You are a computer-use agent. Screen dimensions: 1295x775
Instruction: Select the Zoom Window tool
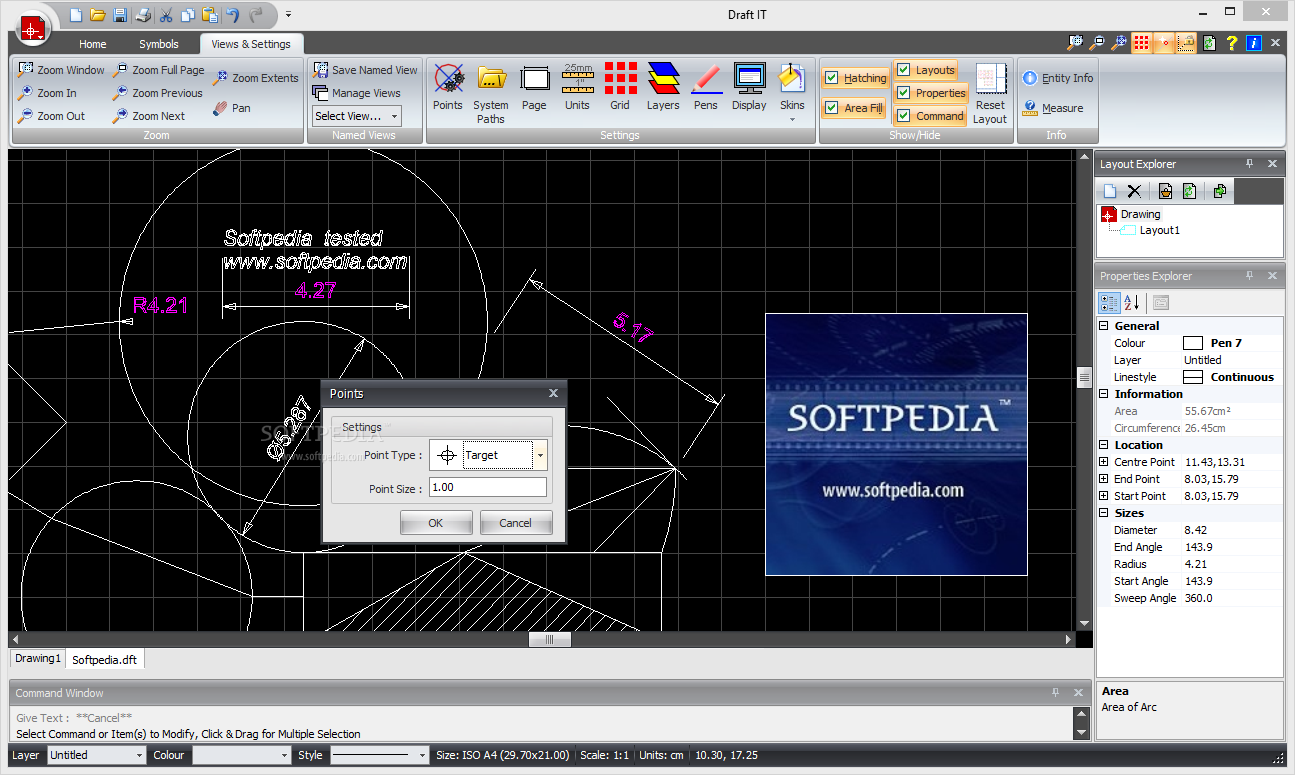(61, 70)
